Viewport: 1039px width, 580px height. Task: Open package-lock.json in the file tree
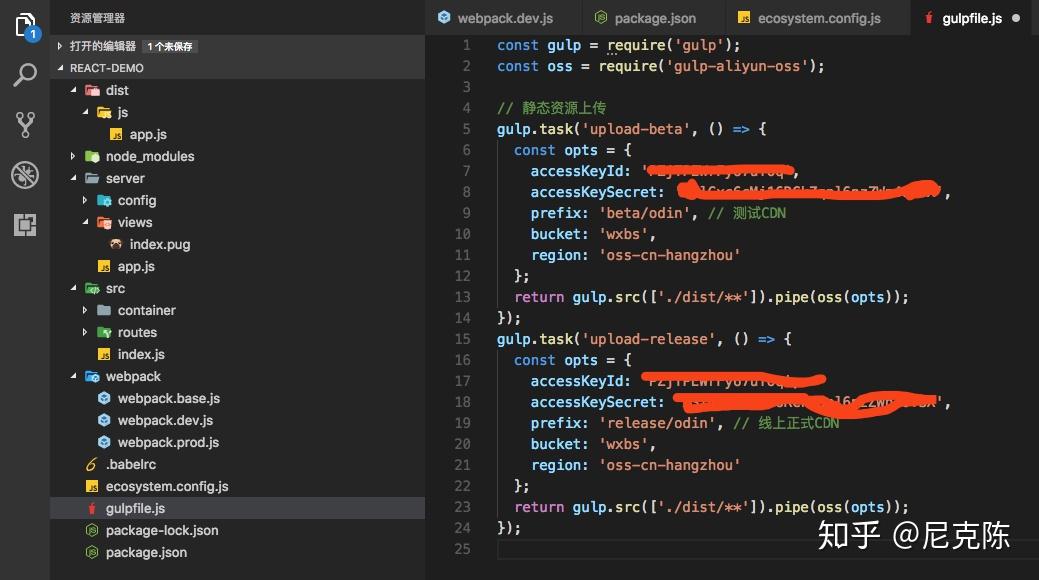[x=161, y=531]
